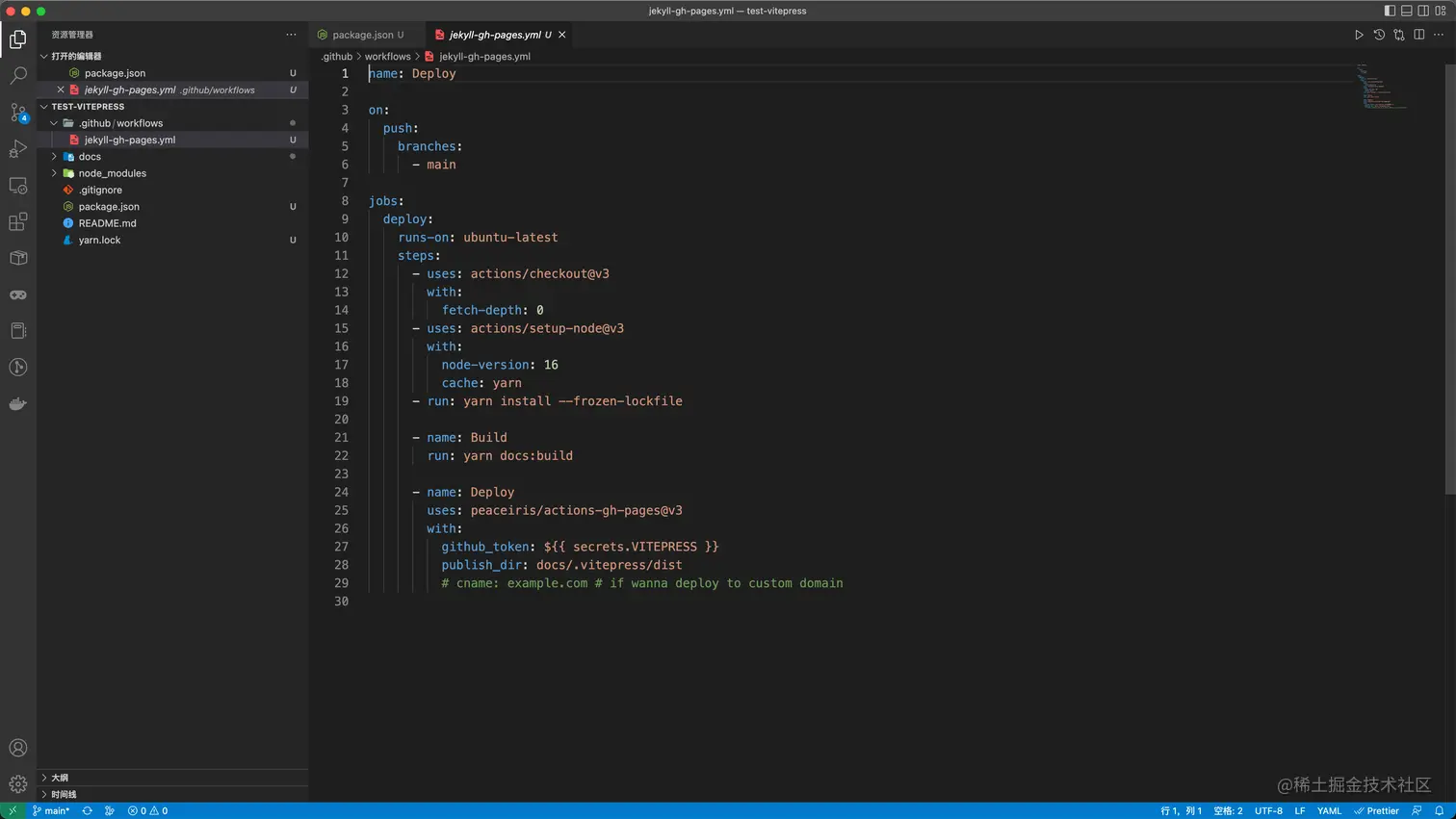Toggle the secondary side bar layout button

coord(1423,11)
